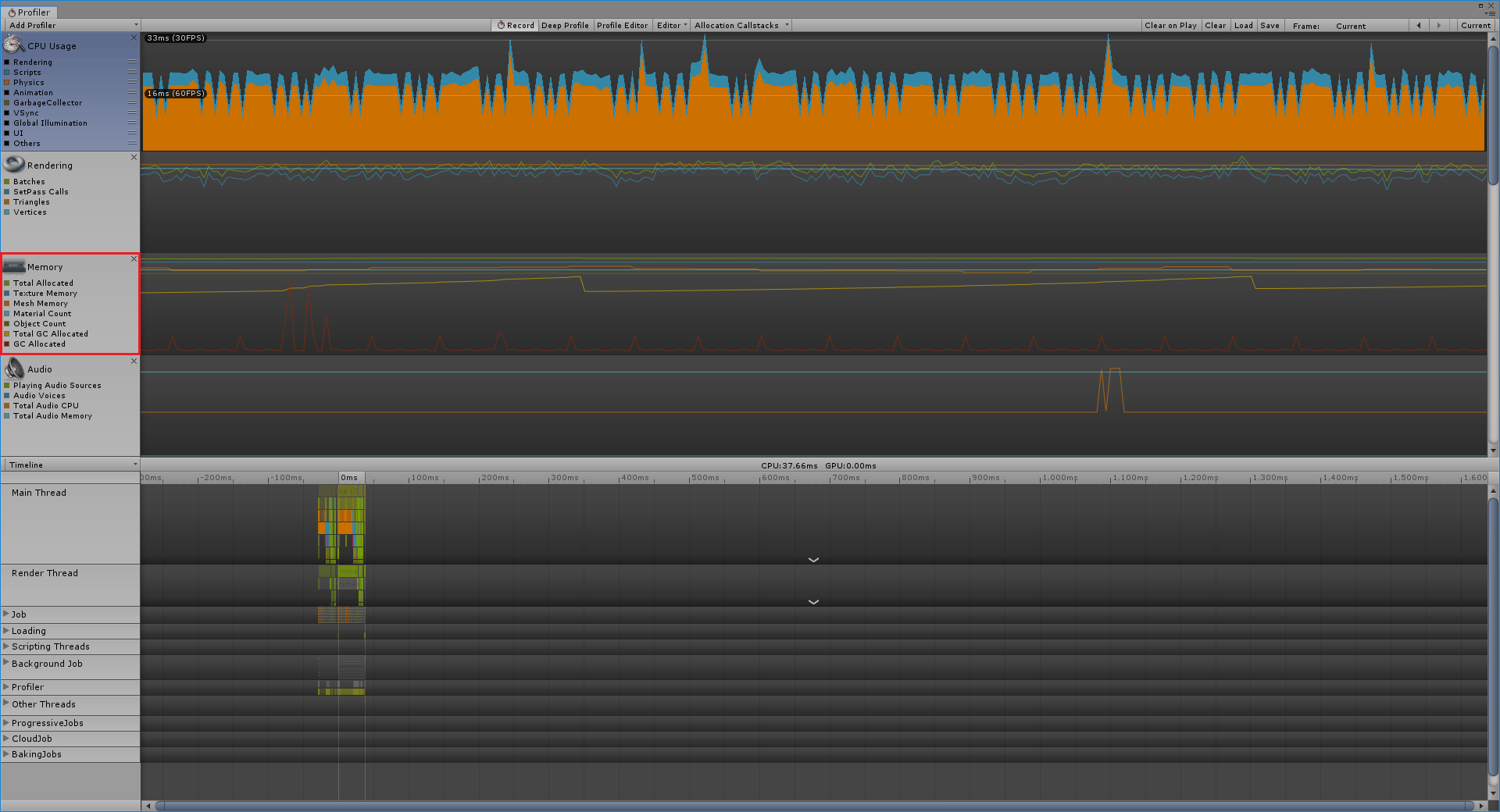This screenshot has width=1500, height=812.
Task: Toggle Clear on Play option
Action: pos(1170,26)
